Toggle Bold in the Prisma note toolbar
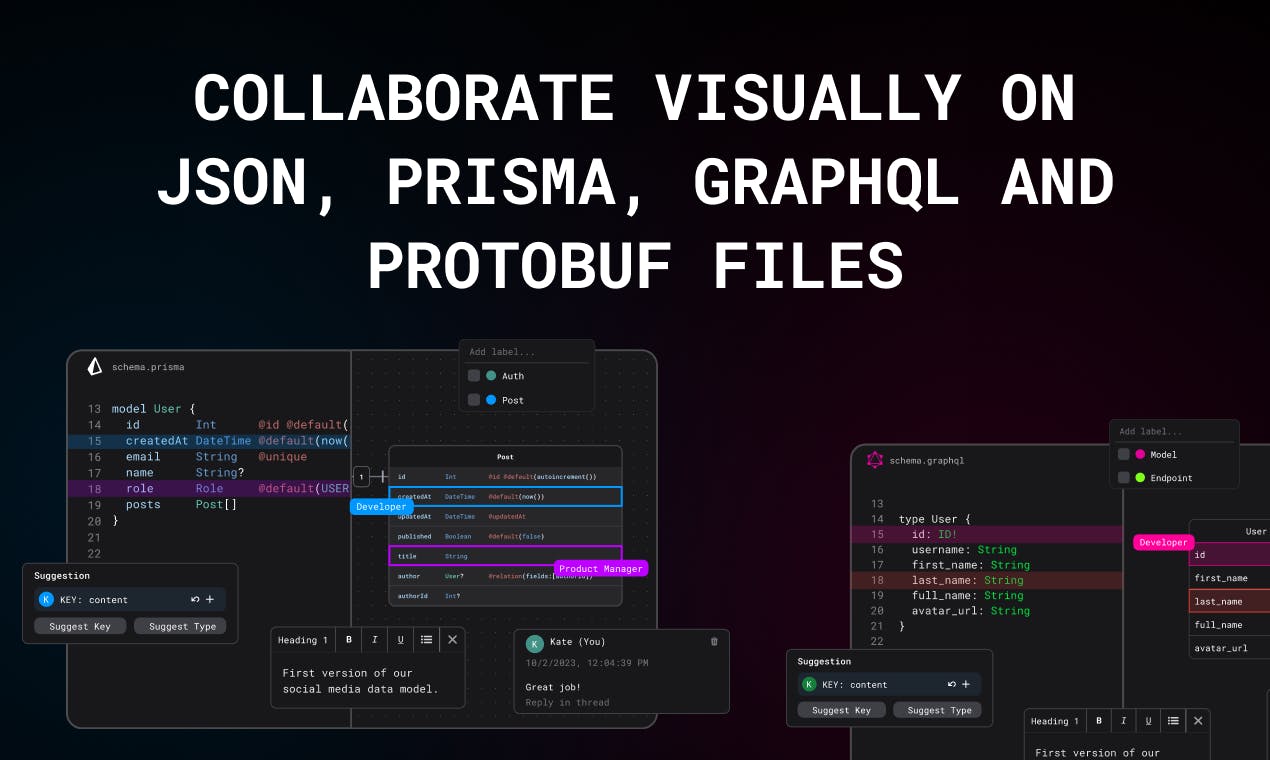 [x=349, y=640]
